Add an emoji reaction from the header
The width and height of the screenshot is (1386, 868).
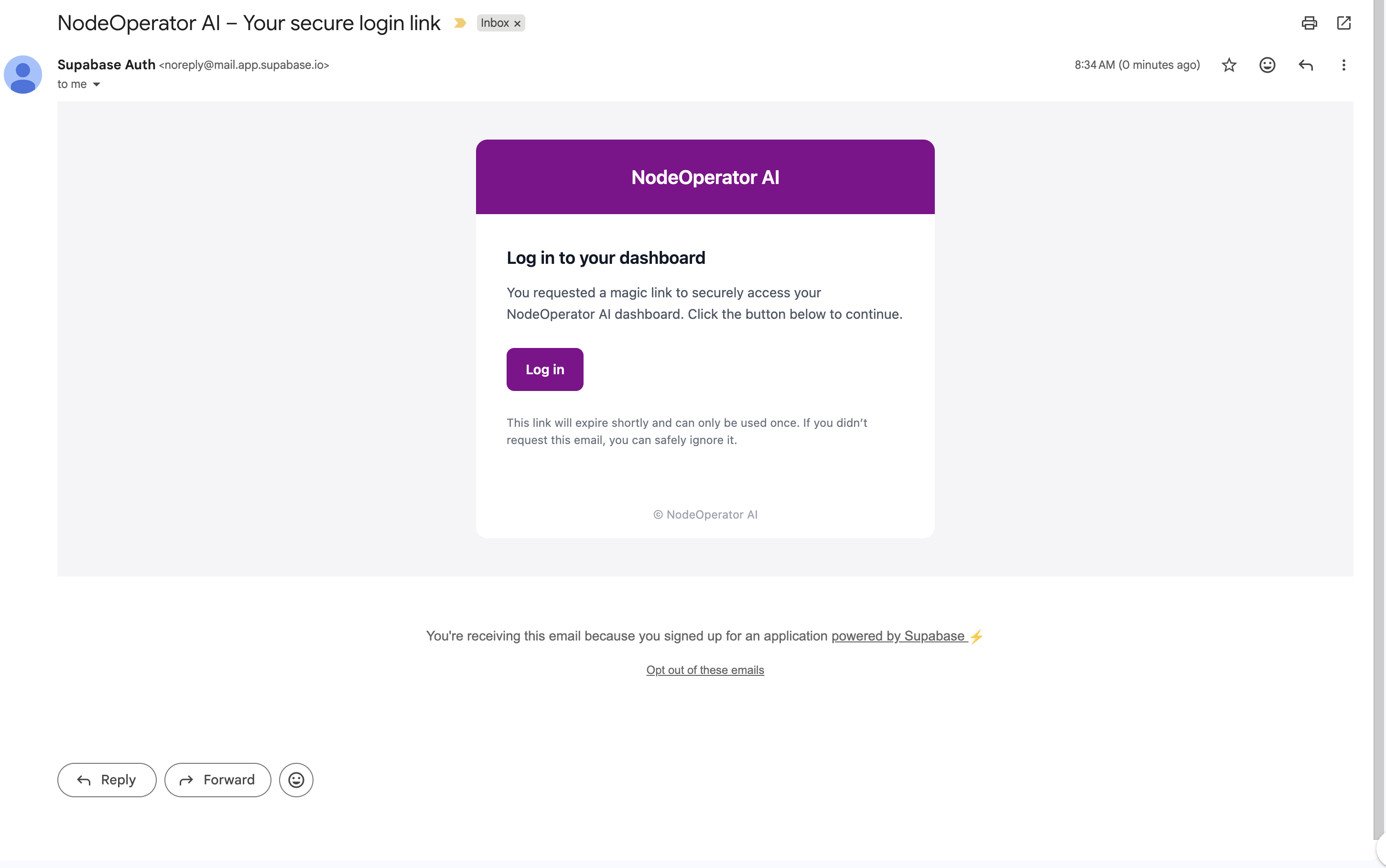point(1267,65)
